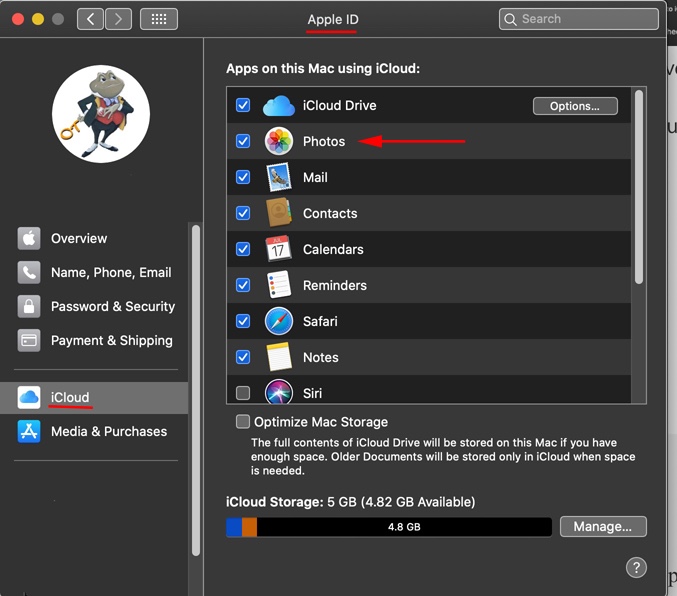Click the Notes notepad icon
The height and width of the screenshot is (596, 677).
pyautogui.click(x=278, y=357)
